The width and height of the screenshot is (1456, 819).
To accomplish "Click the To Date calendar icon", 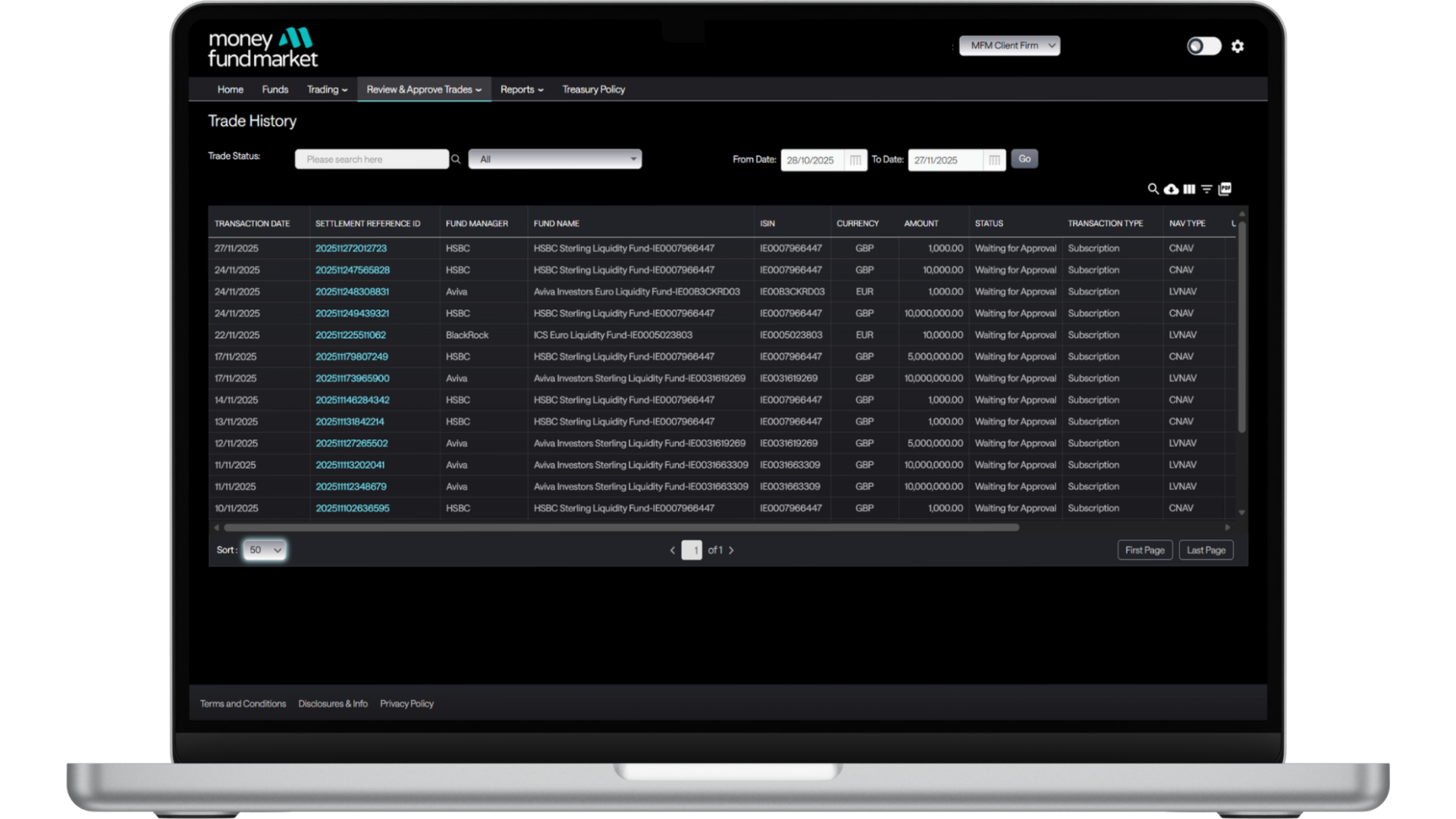I will pos(993,160).
